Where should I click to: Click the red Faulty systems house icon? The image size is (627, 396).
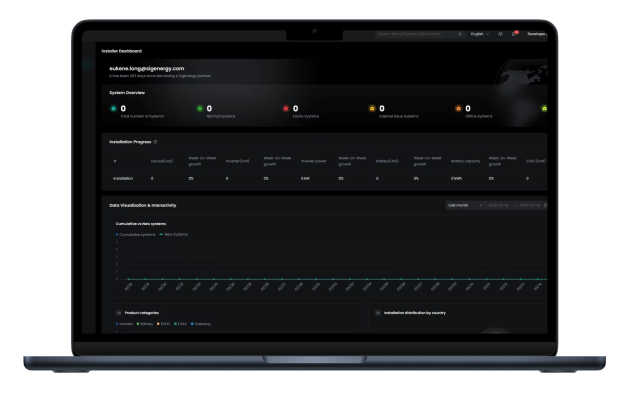[x=286, y=108]
